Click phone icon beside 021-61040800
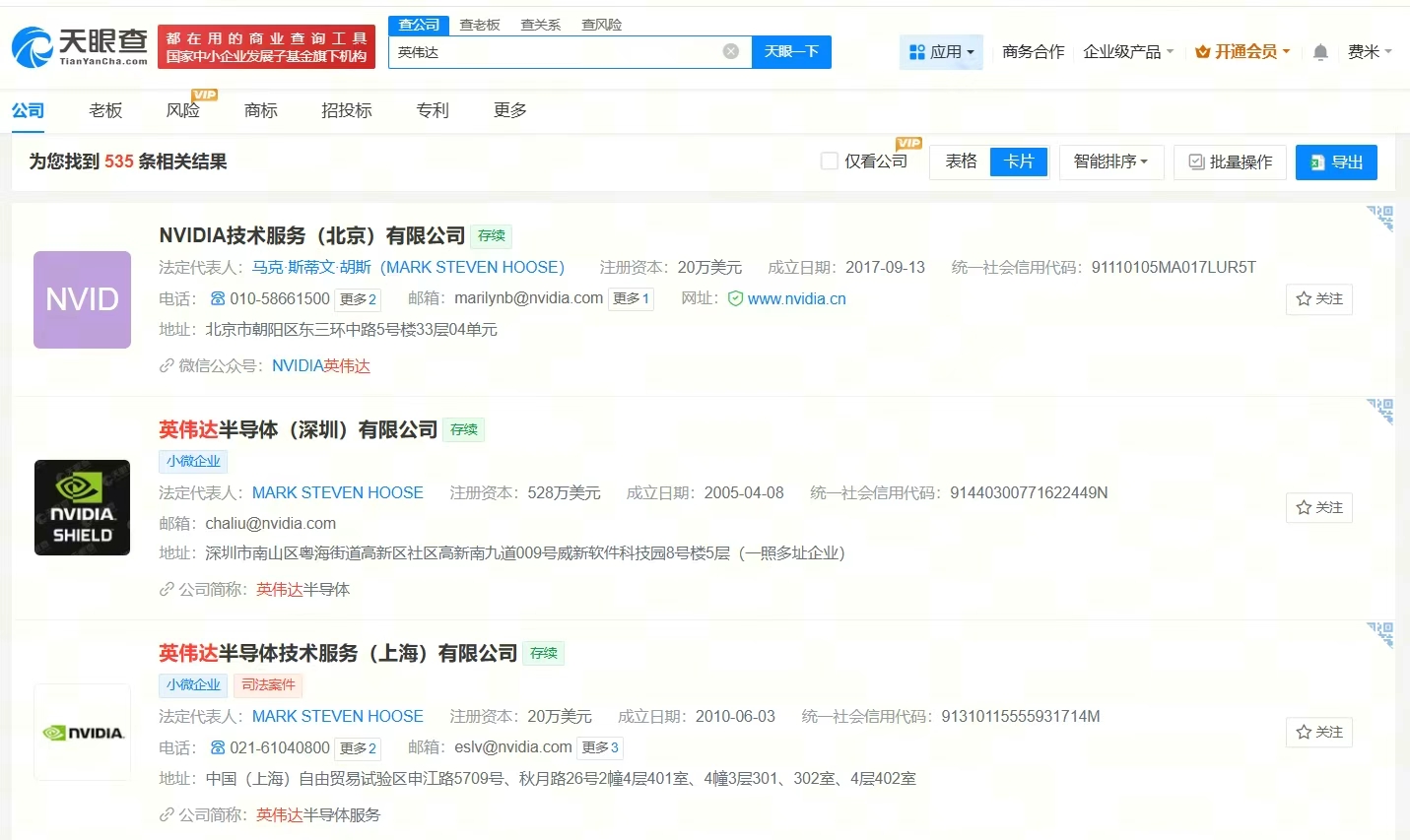Screen dimensions: 1410x840 tap(218, 747)
